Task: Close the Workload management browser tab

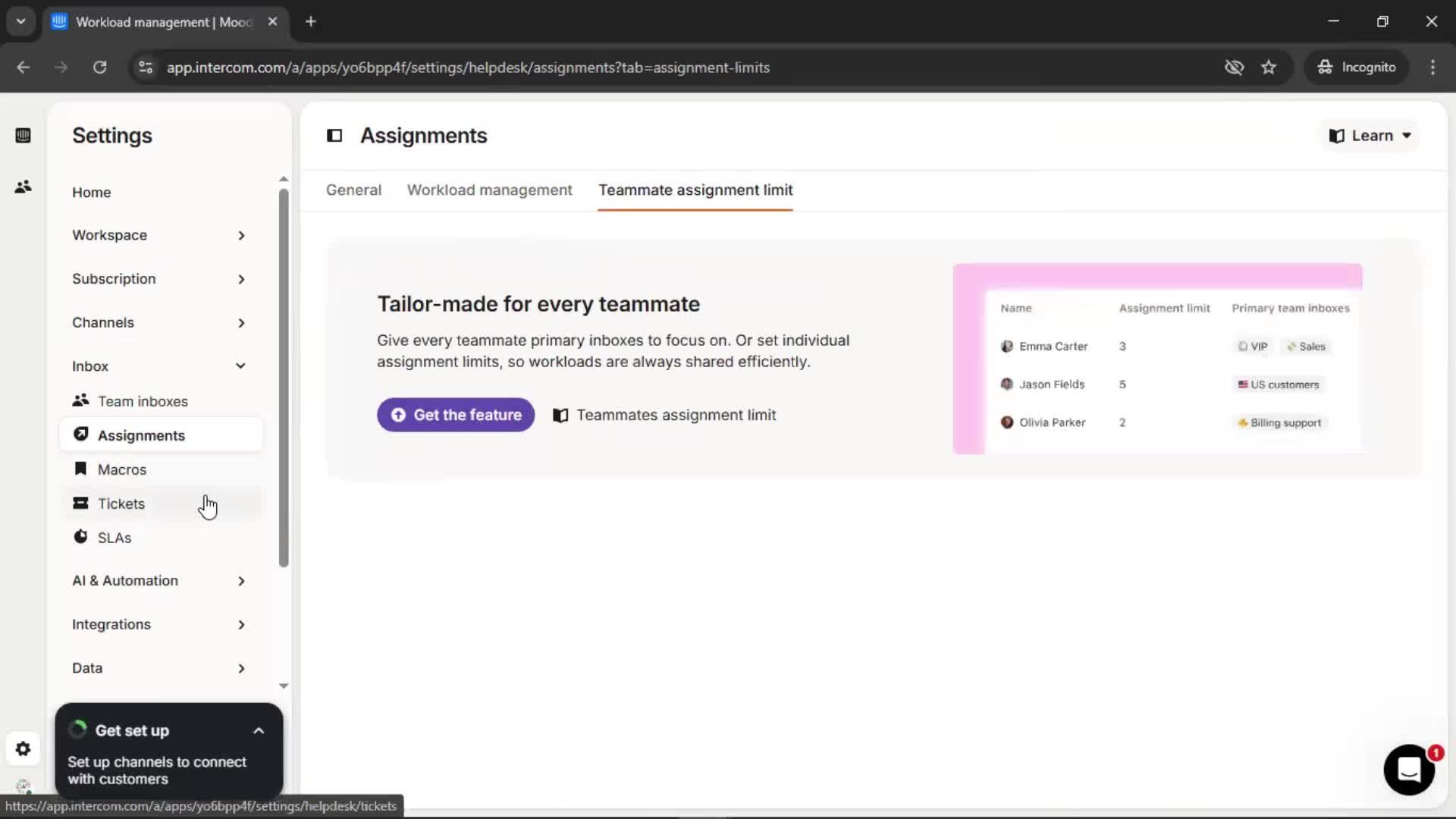Action: click(x=272, y=22)
